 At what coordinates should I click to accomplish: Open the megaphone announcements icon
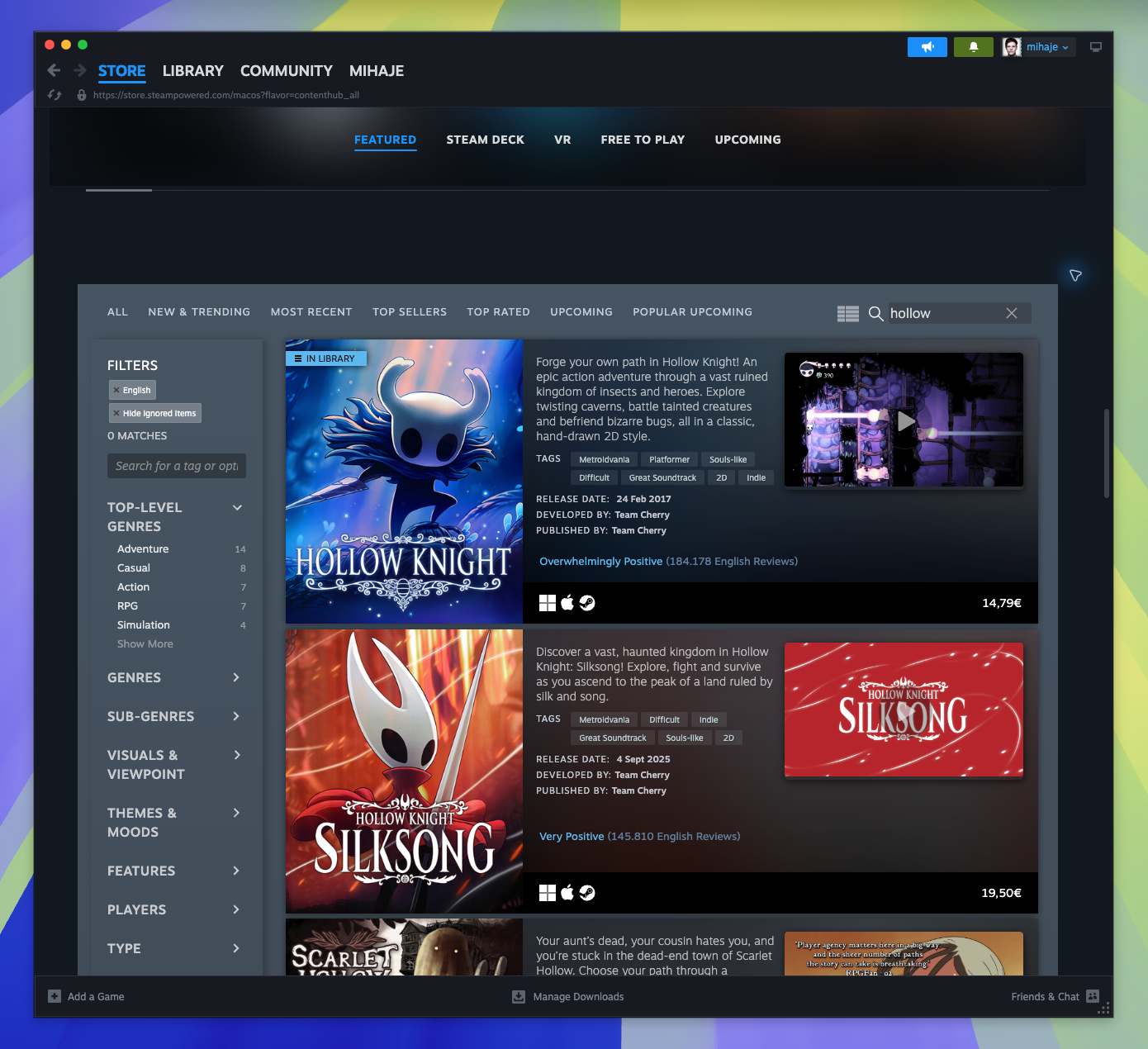pos(927,47)
